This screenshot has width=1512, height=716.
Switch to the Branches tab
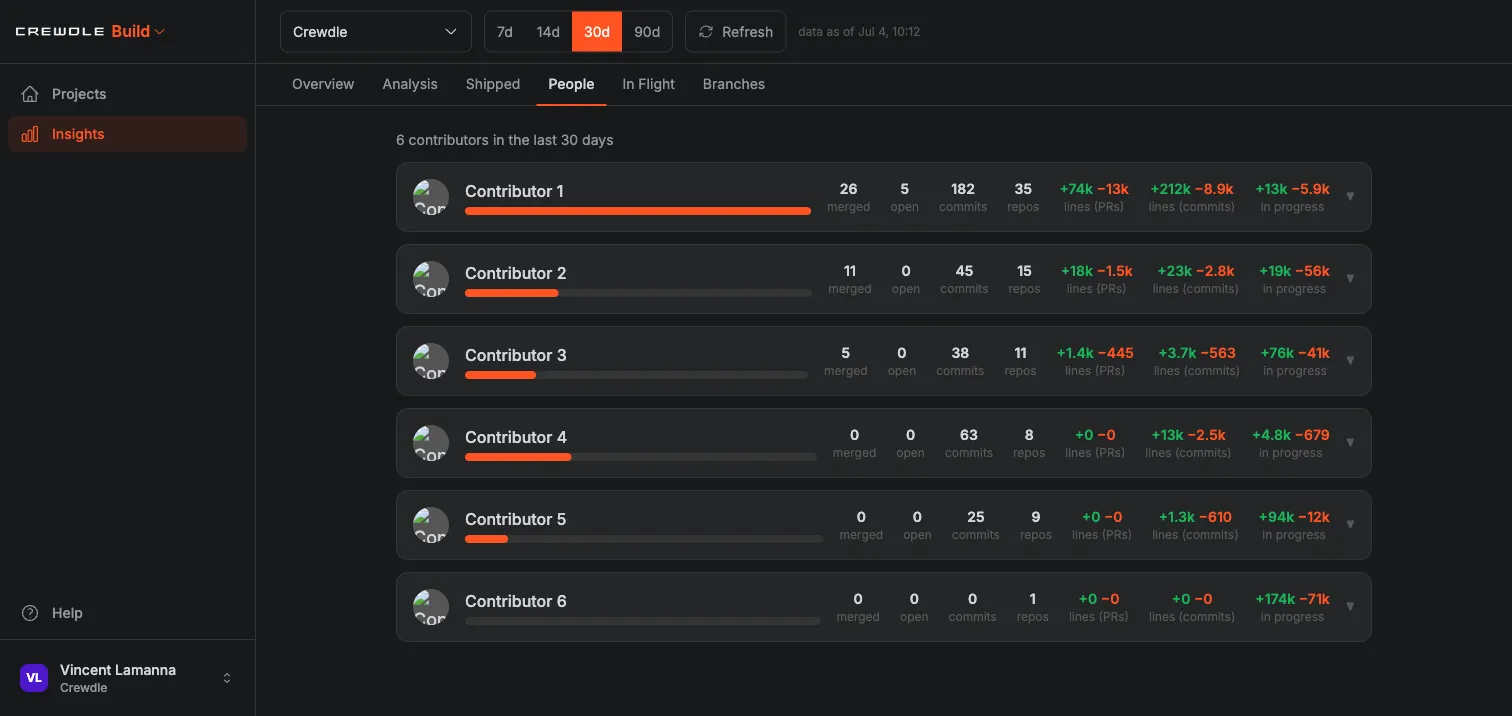tap(734, 84)
